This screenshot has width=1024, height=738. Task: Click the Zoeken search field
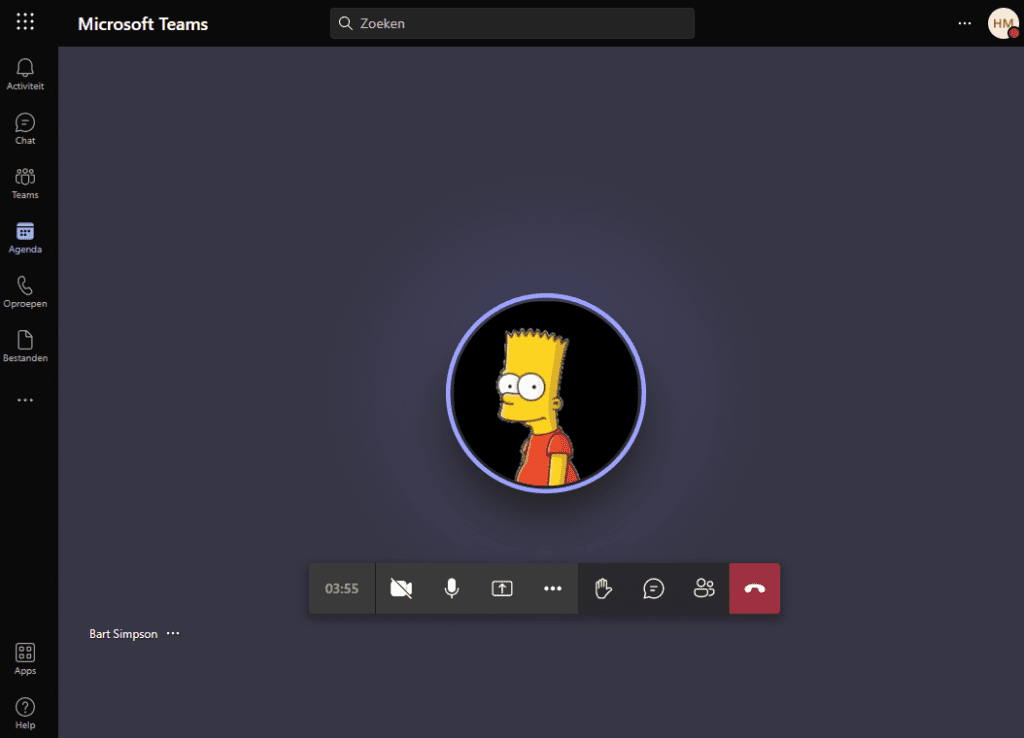point(512,24)
